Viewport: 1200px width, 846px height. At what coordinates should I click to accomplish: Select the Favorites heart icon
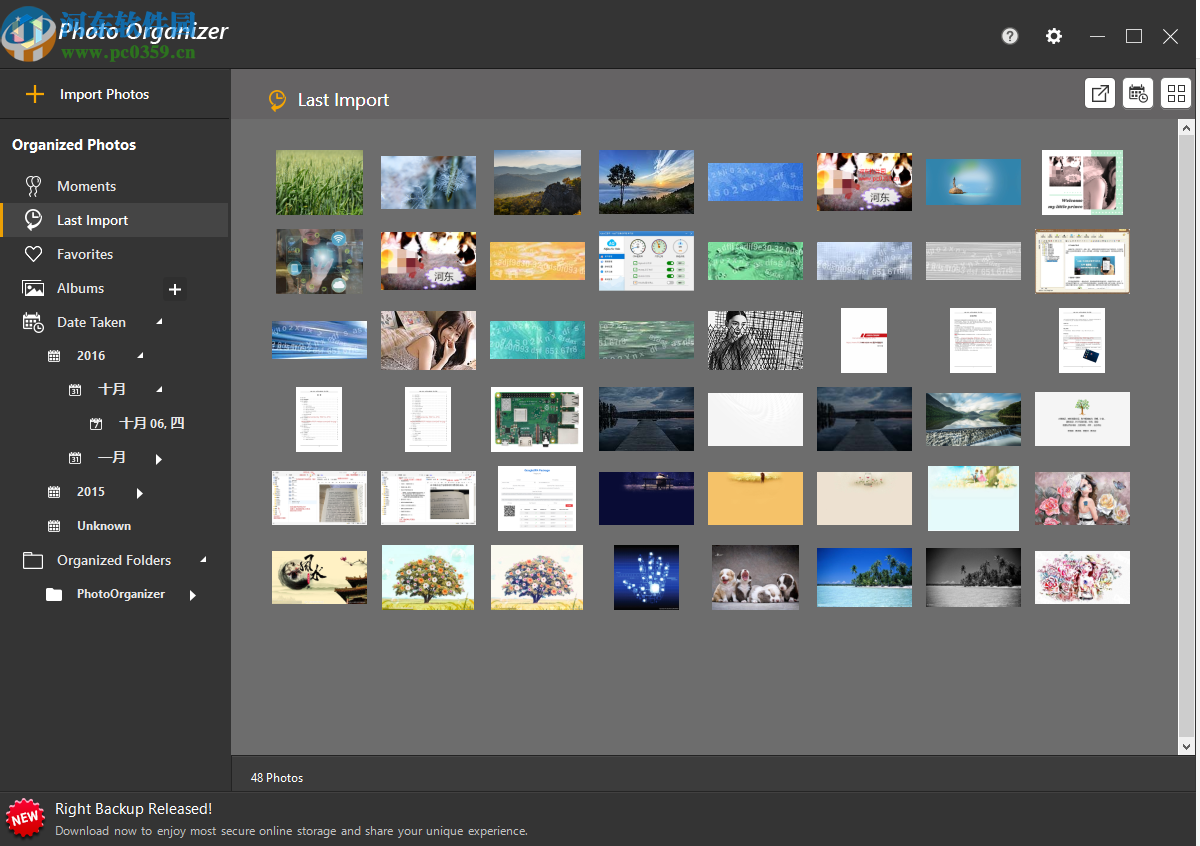click(x=33, y=253)
